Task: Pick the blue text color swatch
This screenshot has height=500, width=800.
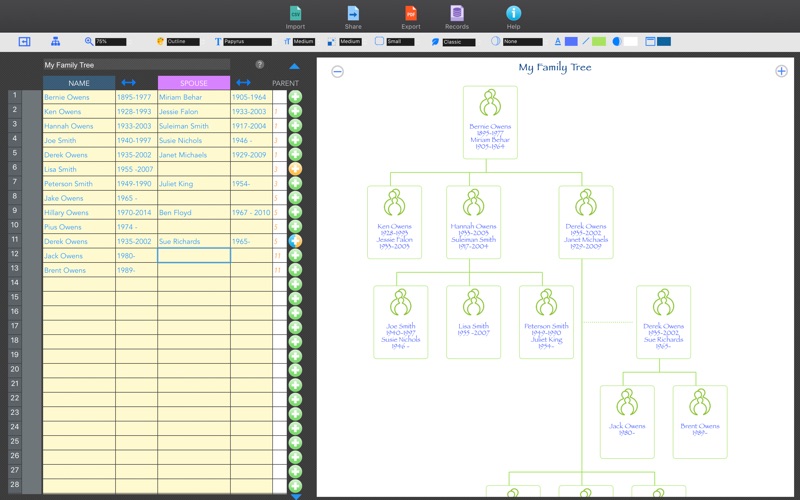Action: pyautogui.click(x=571, y=42)
